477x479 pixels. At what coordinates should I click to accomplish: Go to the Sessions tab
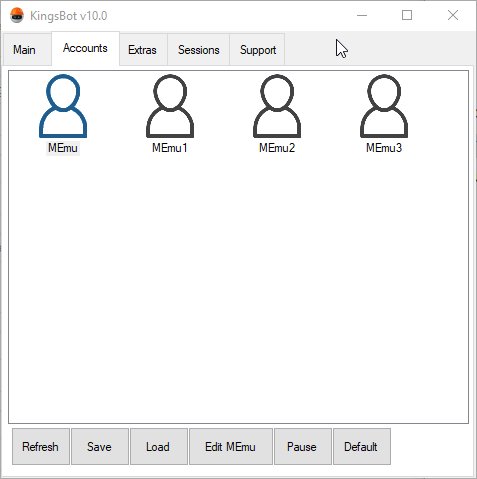(199, 50)
